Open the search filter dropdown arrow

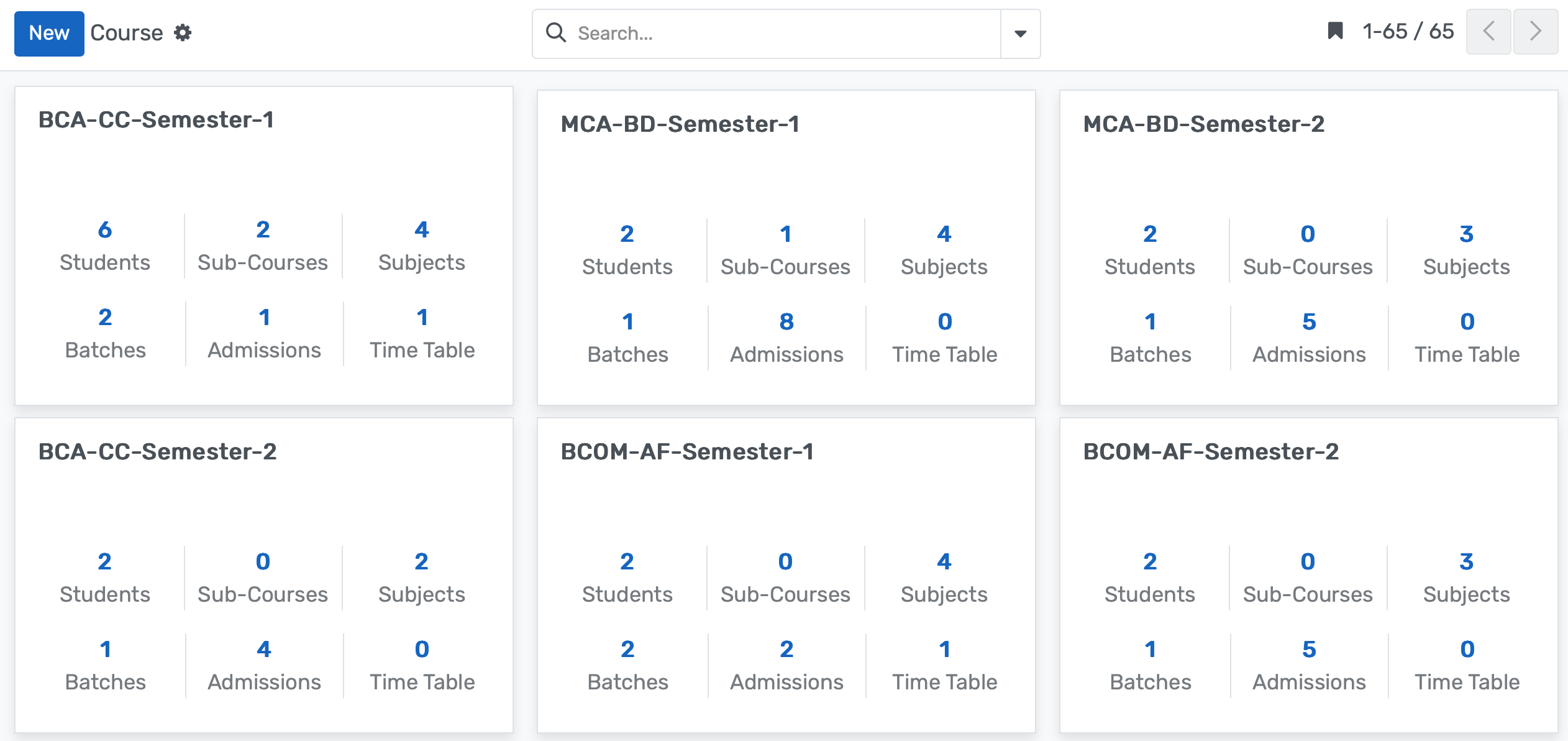tap(1019, 33)
